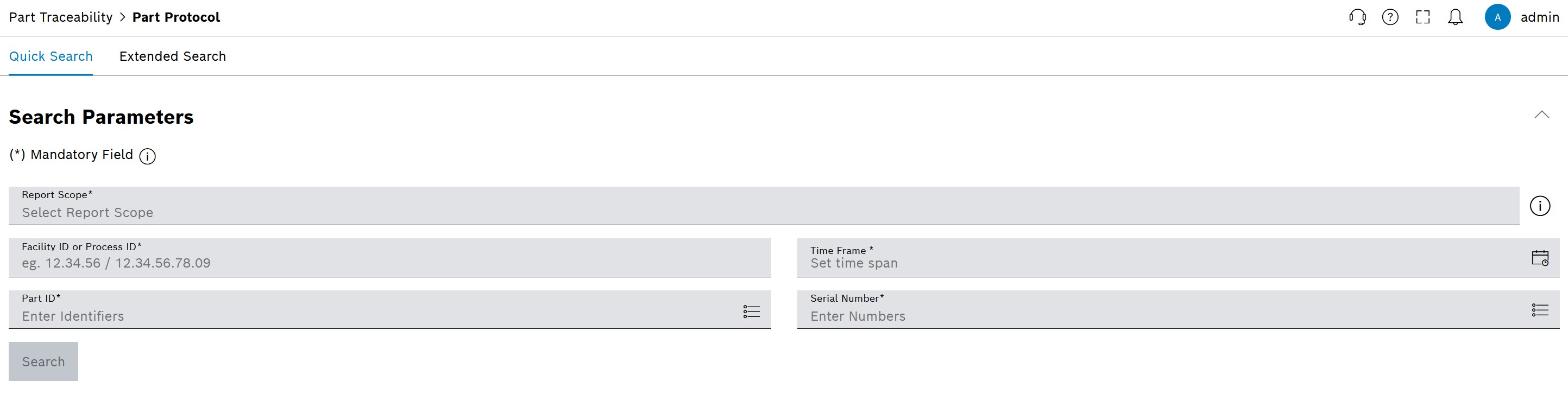The height and width of the screenshot is (394, 1568).
Task: Open the Time Frame calendar picker
Action: point(1540,258)
